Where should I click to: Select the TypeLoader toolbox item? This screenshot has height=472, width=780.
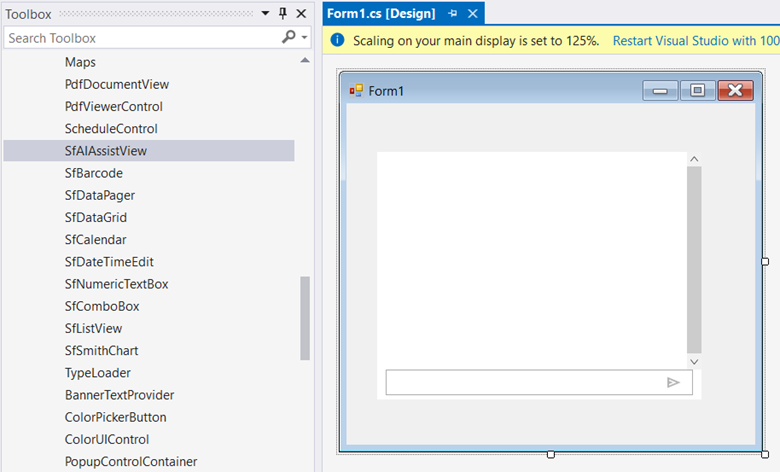(98, 373)
